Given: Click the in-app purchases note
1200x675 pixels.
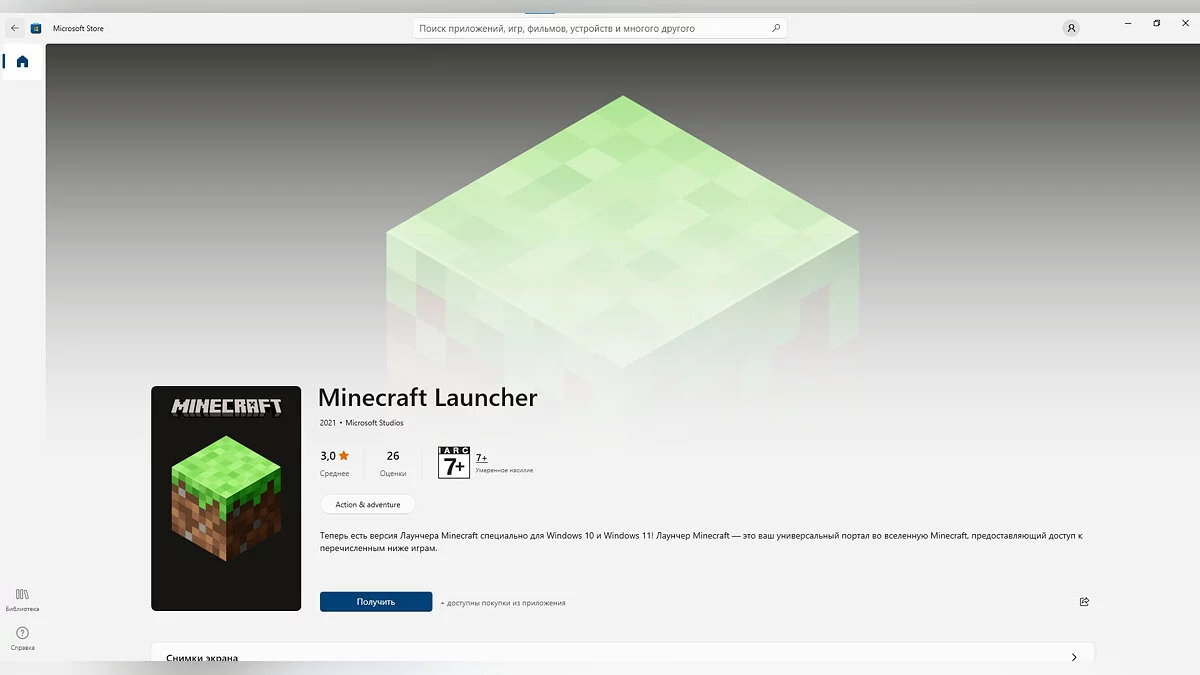Looking at the screenshot, I should [x=503, y=603].
